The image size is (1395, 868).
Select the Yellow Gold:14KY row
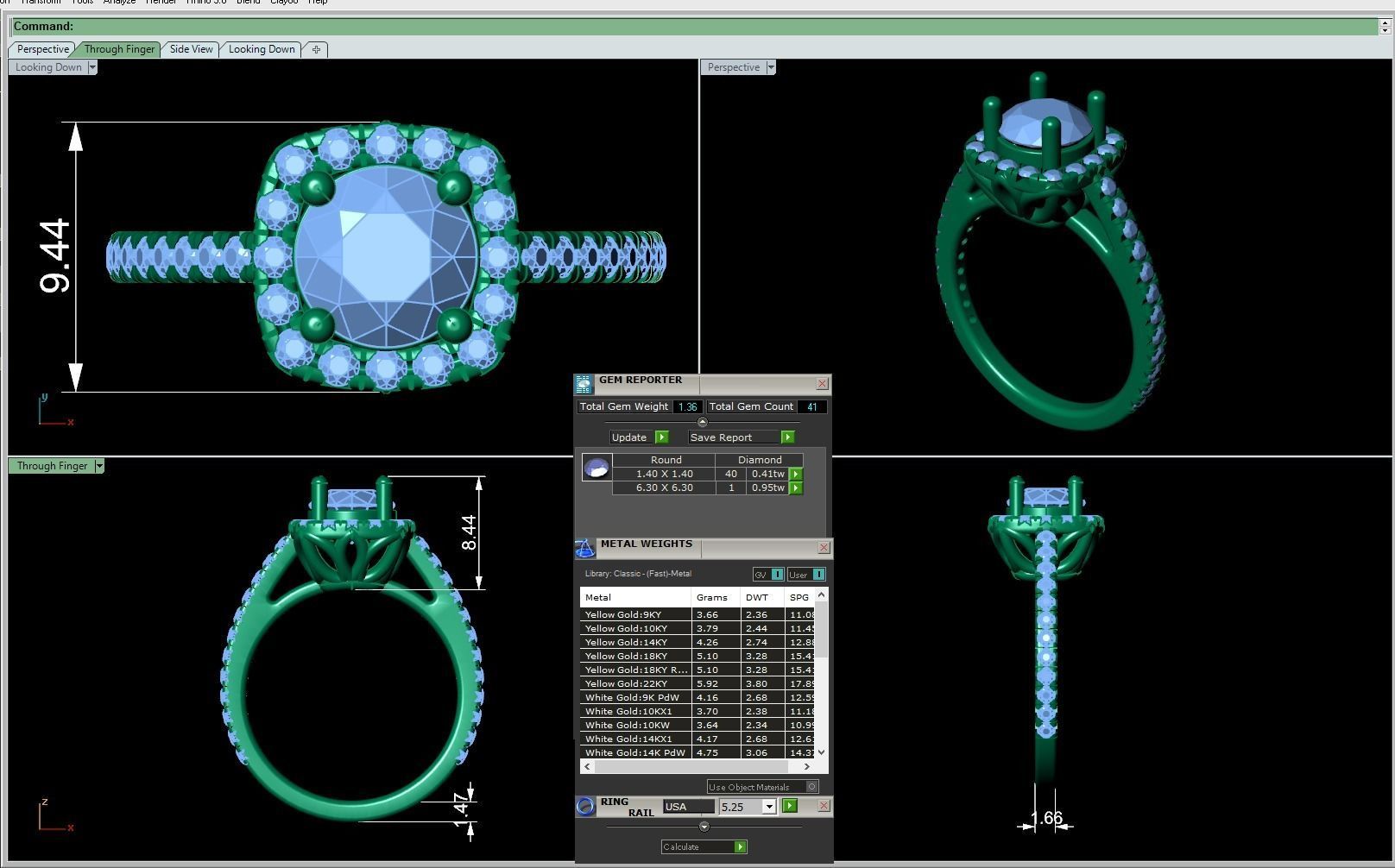coord(697,643)
